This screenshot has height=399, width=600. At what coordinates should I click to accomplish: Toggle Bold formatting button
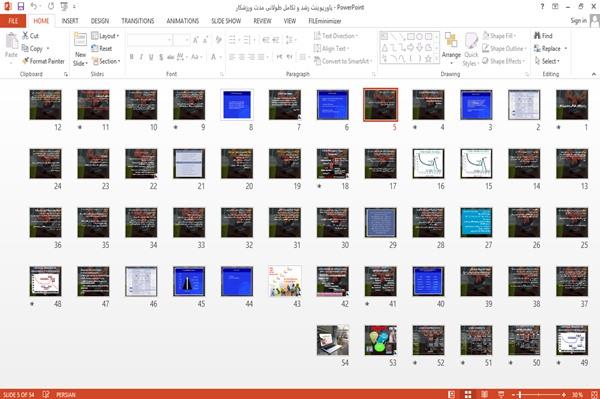point(132,57)
